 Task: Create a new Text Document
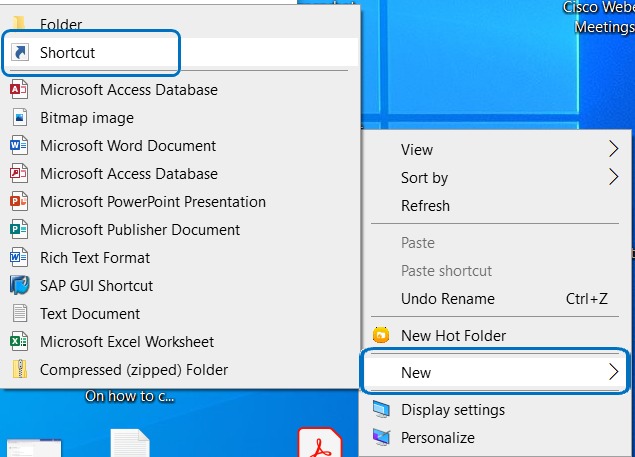[90, 314]
